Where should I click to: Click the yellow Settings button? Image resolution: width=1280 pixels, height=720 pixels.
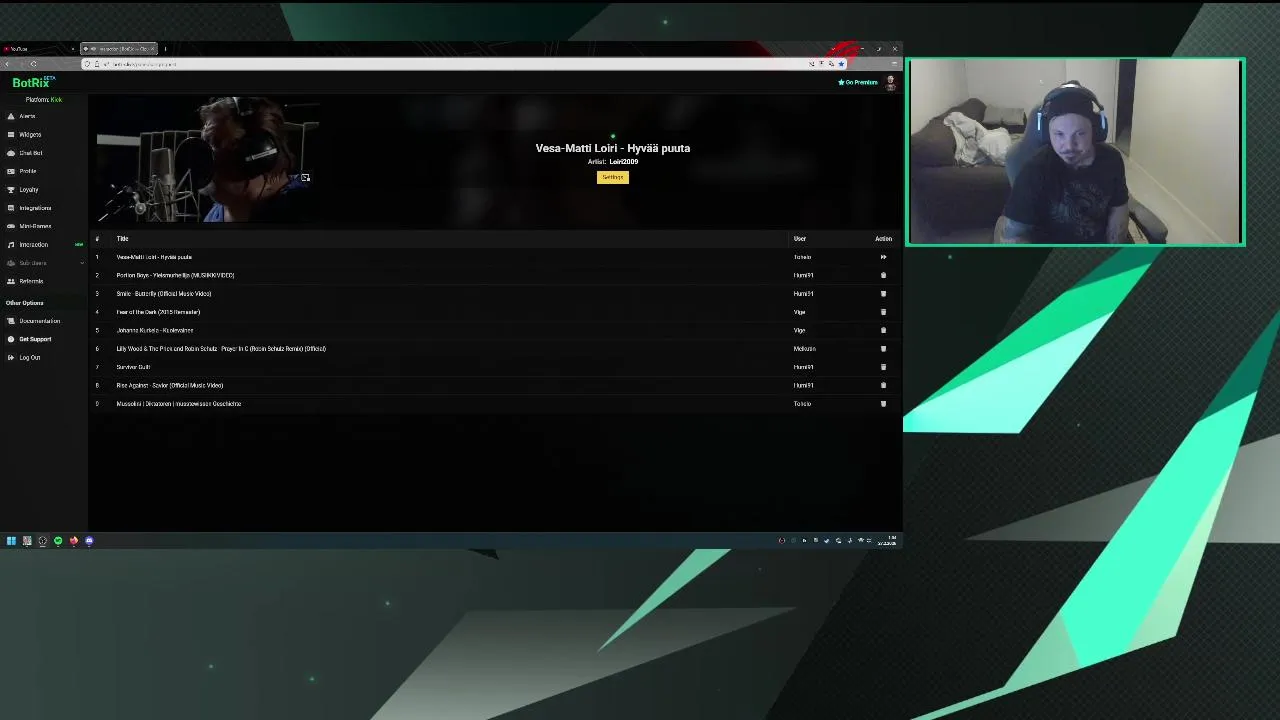(613, 177)
